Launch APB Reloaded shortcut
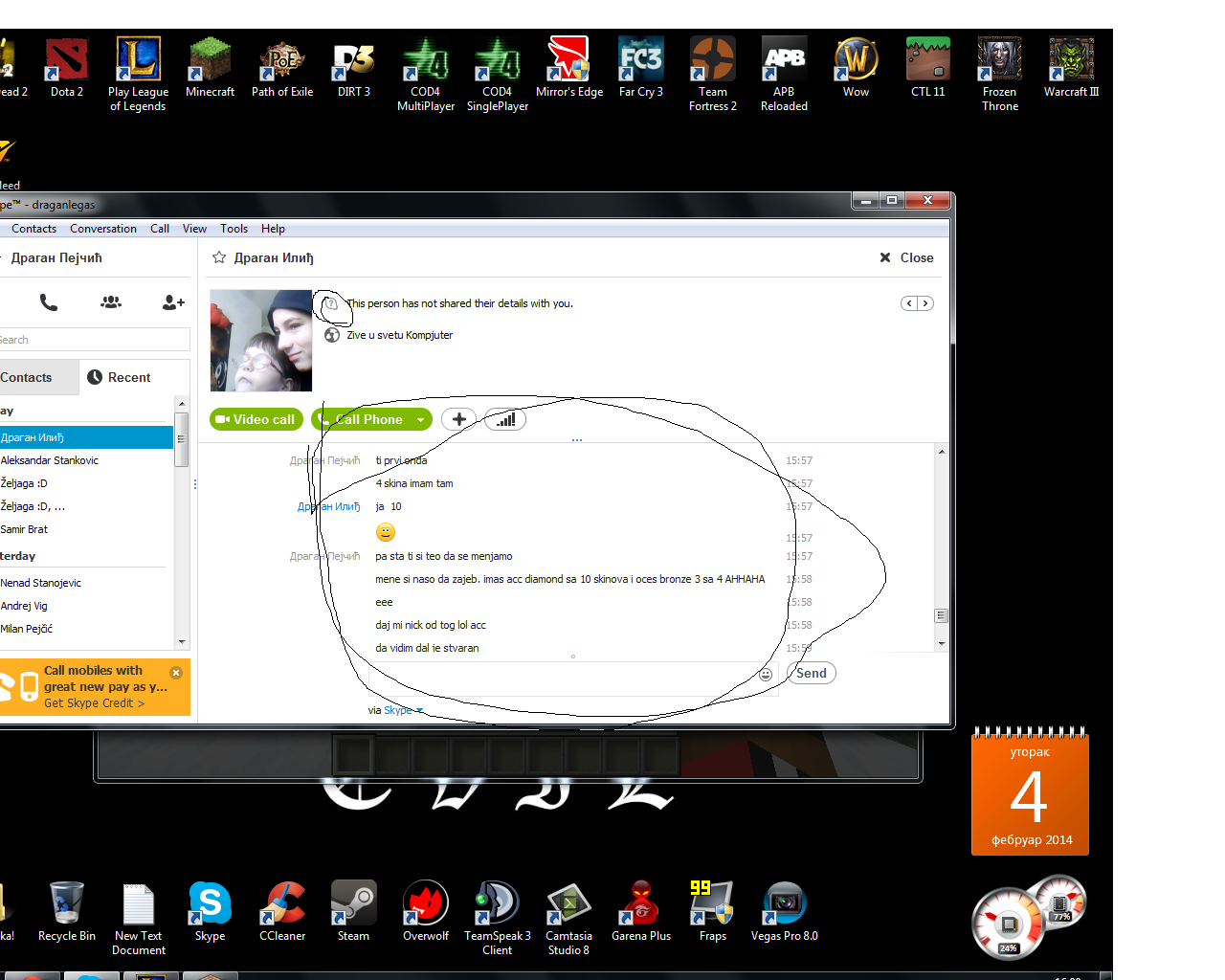This screenshot has height=980, width=1225. (784, 74)
